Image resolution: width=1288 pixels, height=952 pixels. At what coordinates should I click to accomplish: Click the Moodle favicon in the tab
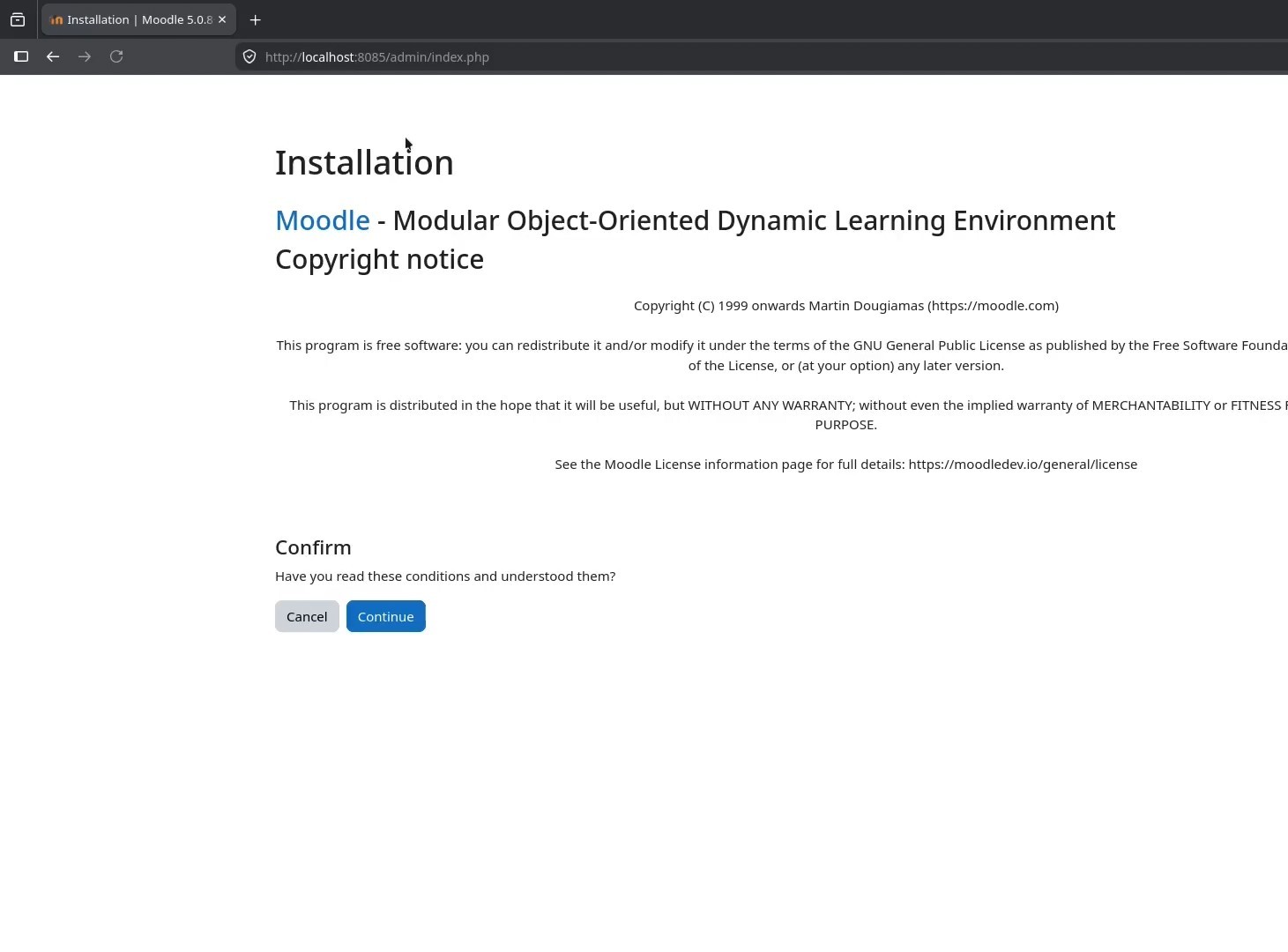(x=56, y=19)
